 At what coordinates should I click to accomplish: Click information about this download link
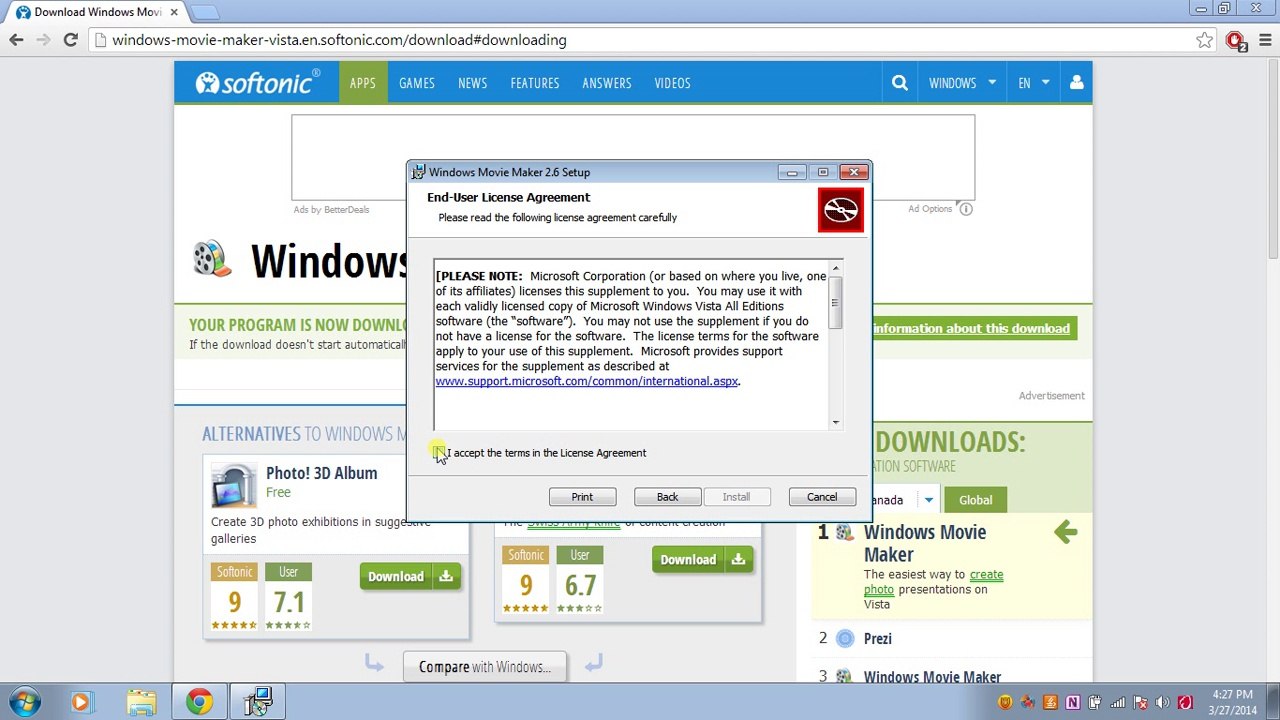971,328
